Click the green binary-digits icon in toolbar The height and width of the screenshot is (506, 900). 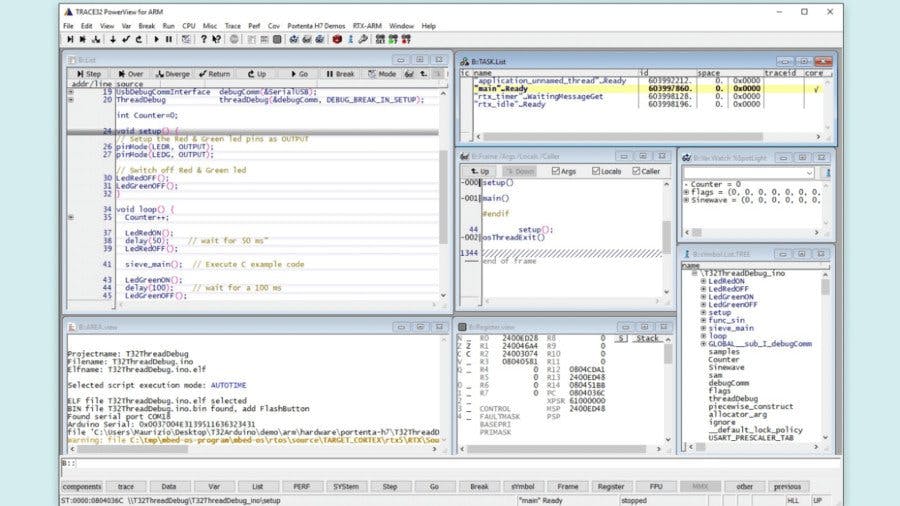tap(393, 40)
